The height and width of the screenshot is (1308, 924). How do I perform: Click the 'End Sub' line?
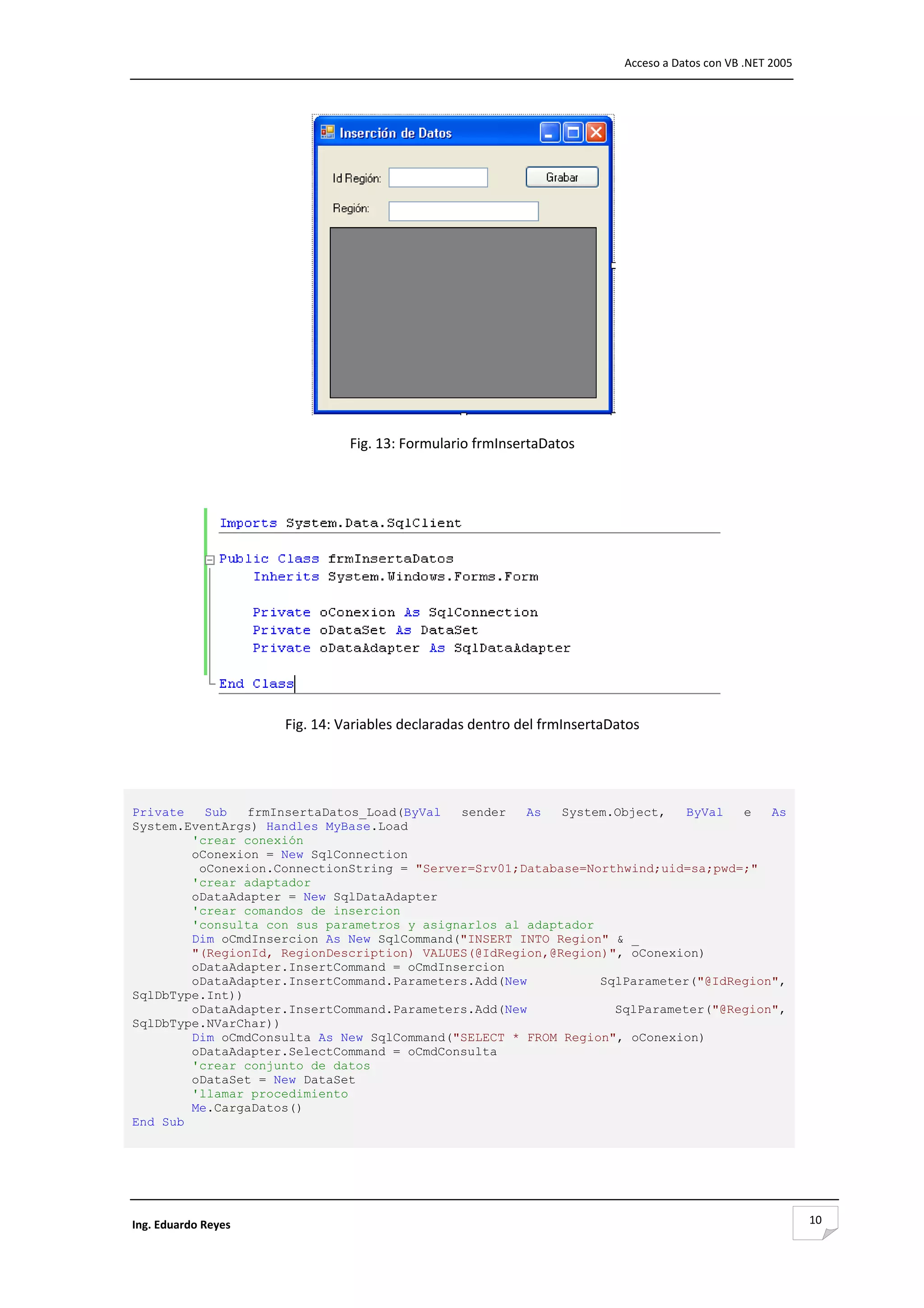click(158, 1122)
